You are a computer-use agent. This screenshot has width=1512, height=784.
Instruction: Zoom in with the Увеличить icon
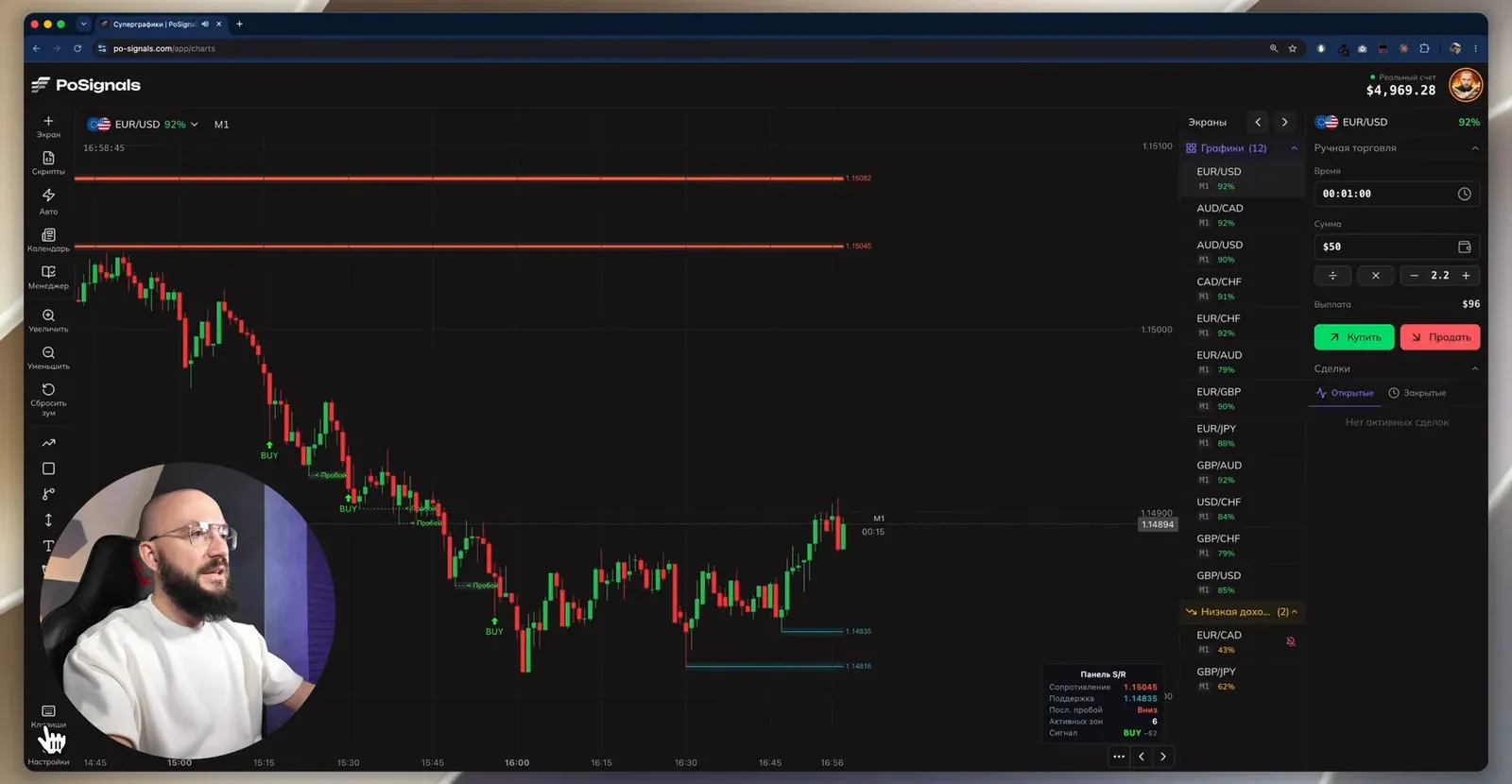[48, 319]
